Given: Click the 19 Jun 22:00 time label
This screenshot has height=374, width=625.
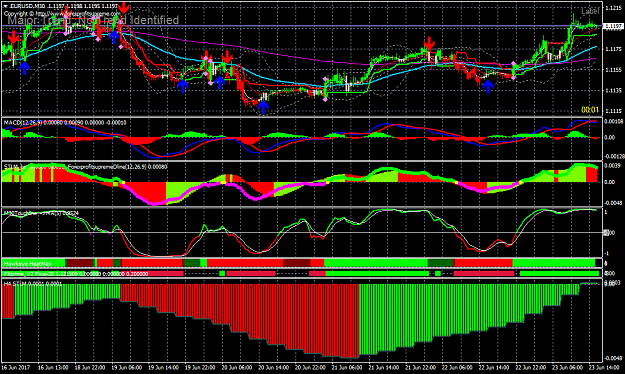Looking at the screenshot, I should click(200, 367).
